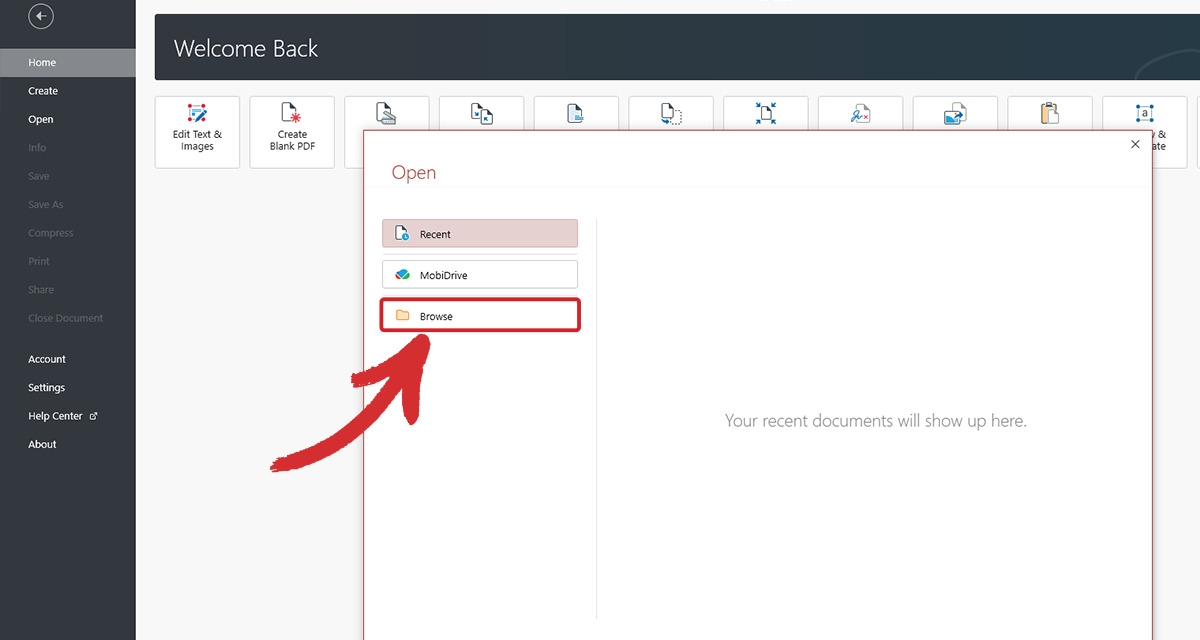Click the page with dashed copy icon
Screen dimensions: 1200x640
pos(671,113)
